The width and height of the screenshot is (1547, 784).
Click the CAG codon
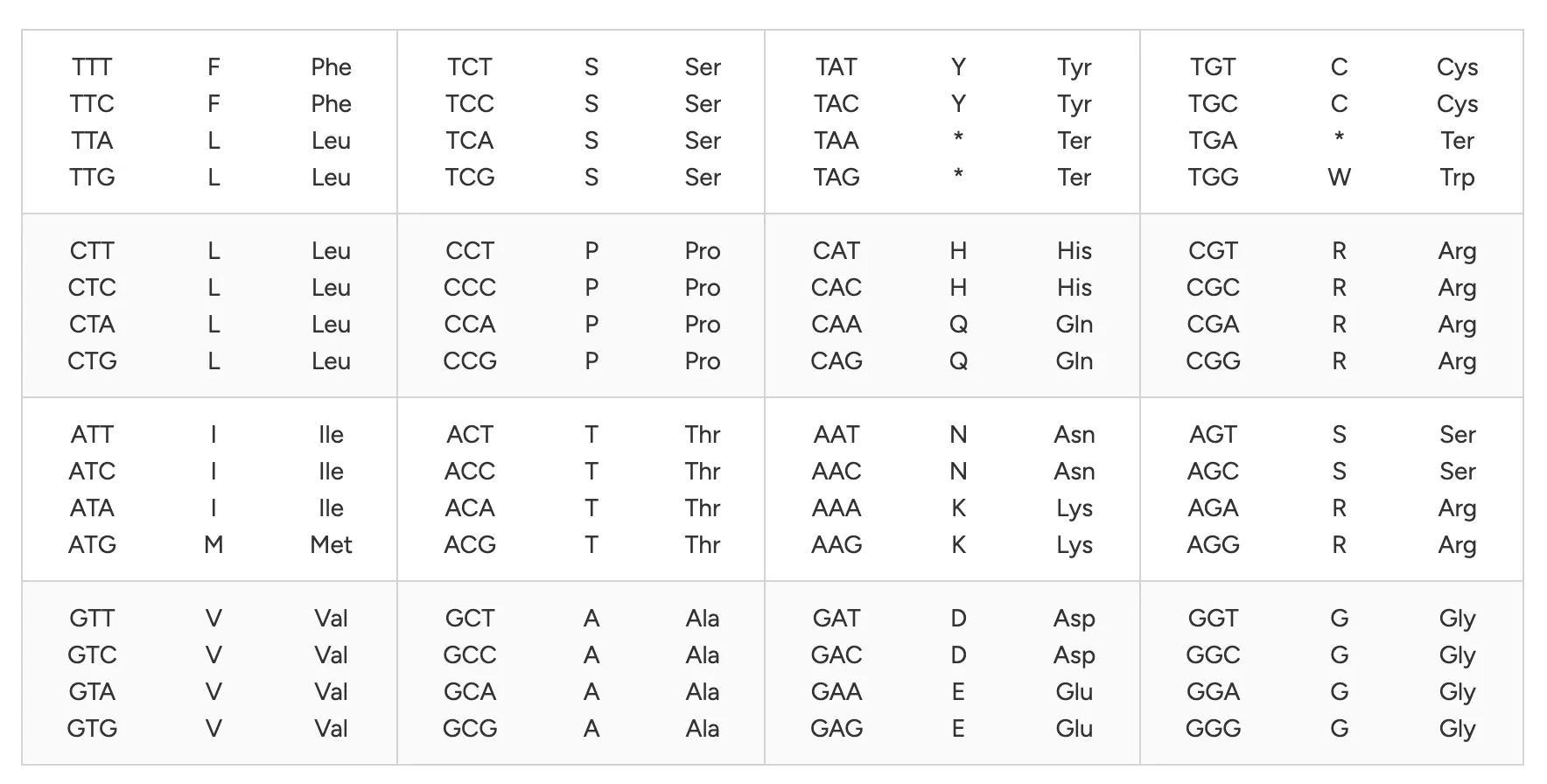pos(836,361)
